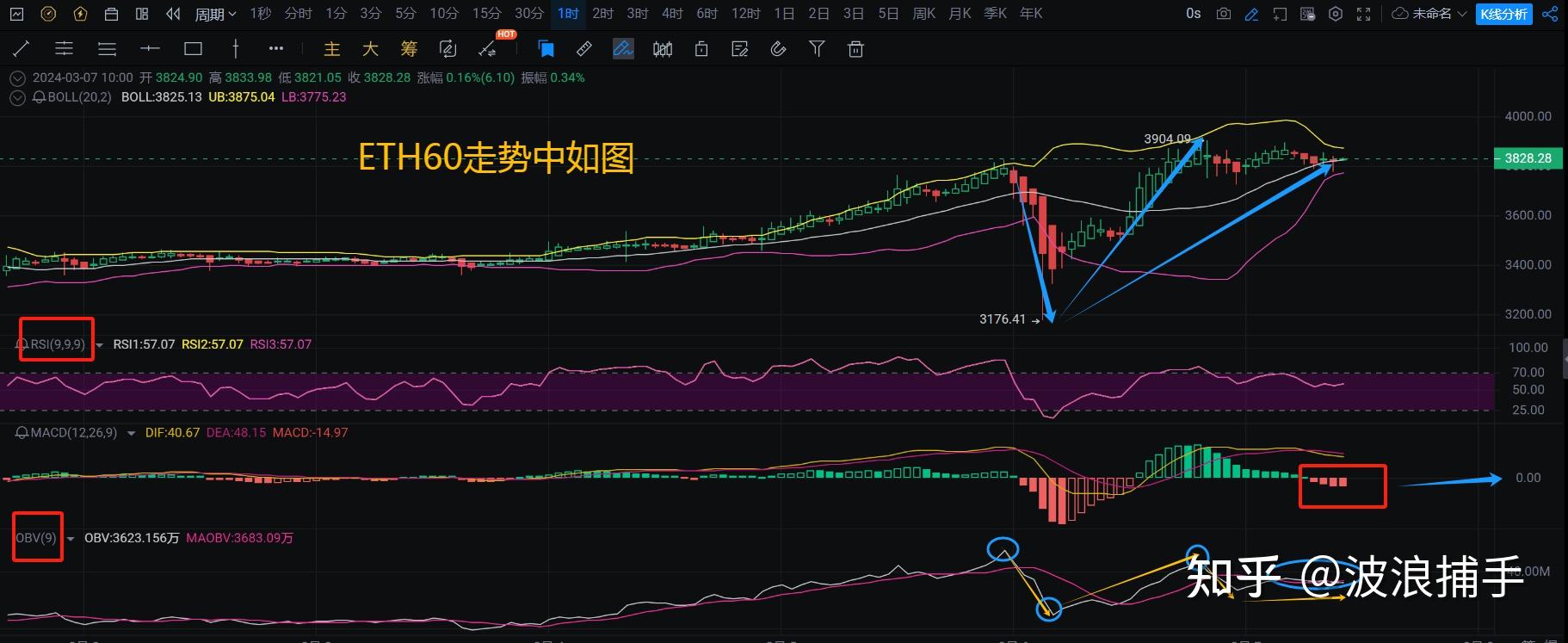Click the K线分析 button
1568x643 pixels.
[1504, 14]
